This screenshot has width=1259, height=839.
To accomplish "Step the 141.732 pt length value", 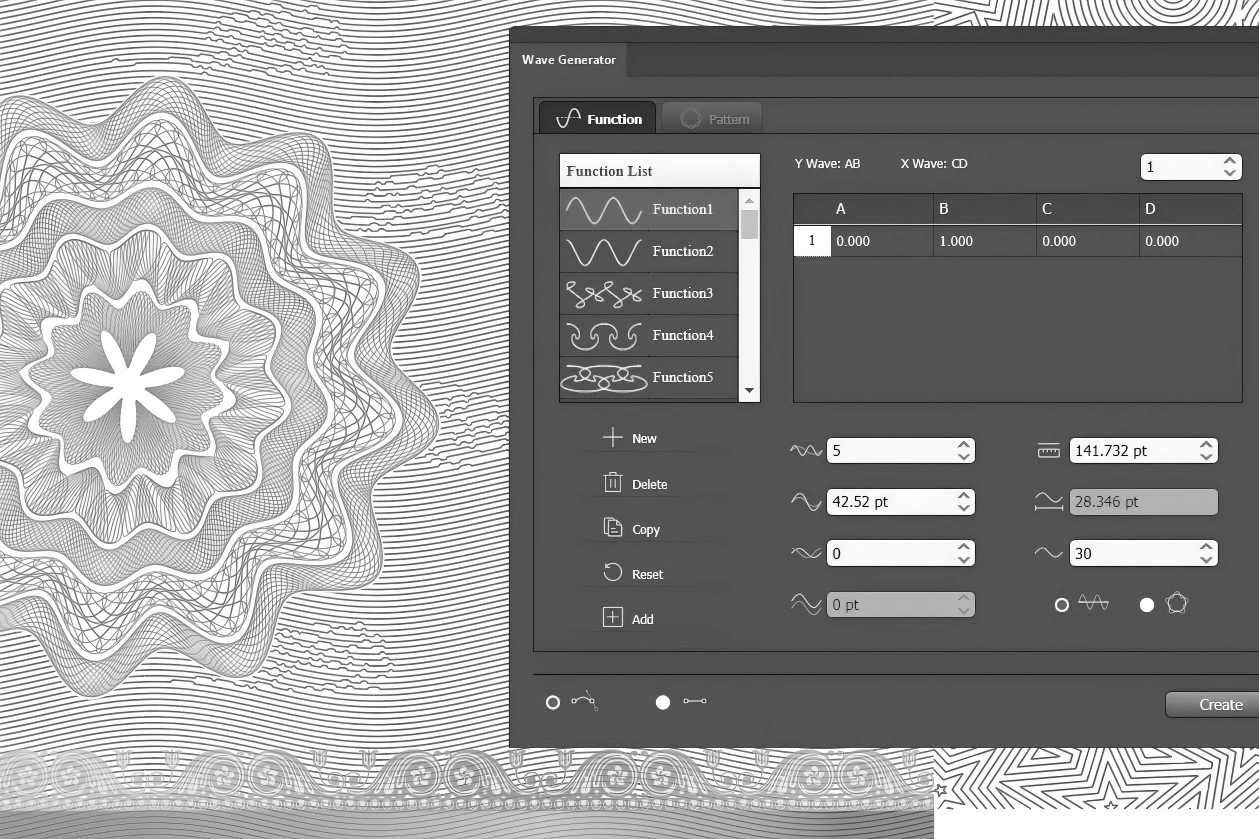I will click(x=1208, y=450).
